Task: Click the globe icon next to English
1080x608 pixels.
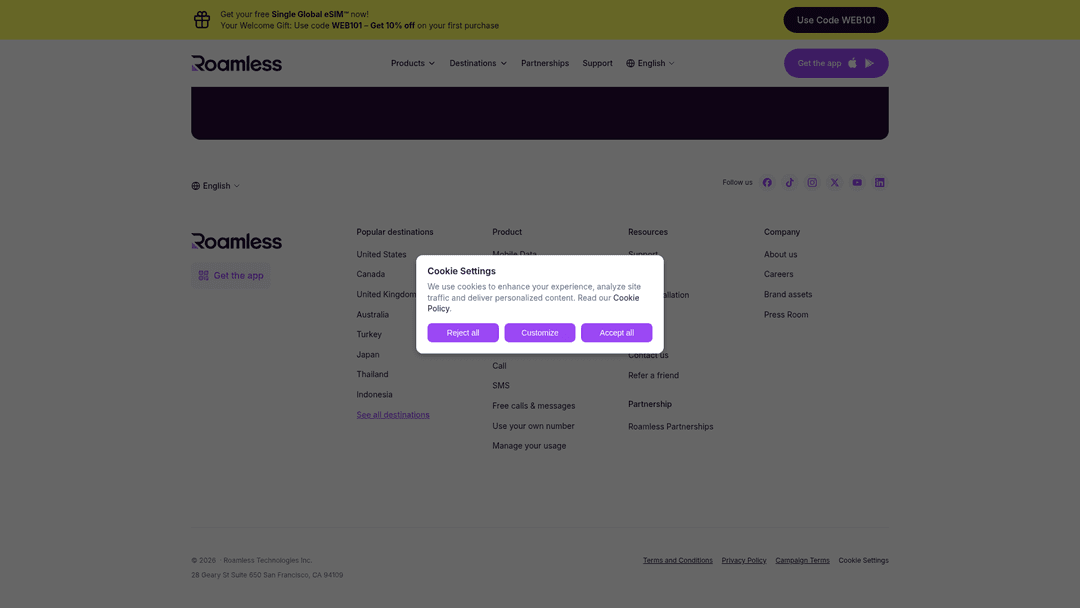Action: click(x=630, y=62)
